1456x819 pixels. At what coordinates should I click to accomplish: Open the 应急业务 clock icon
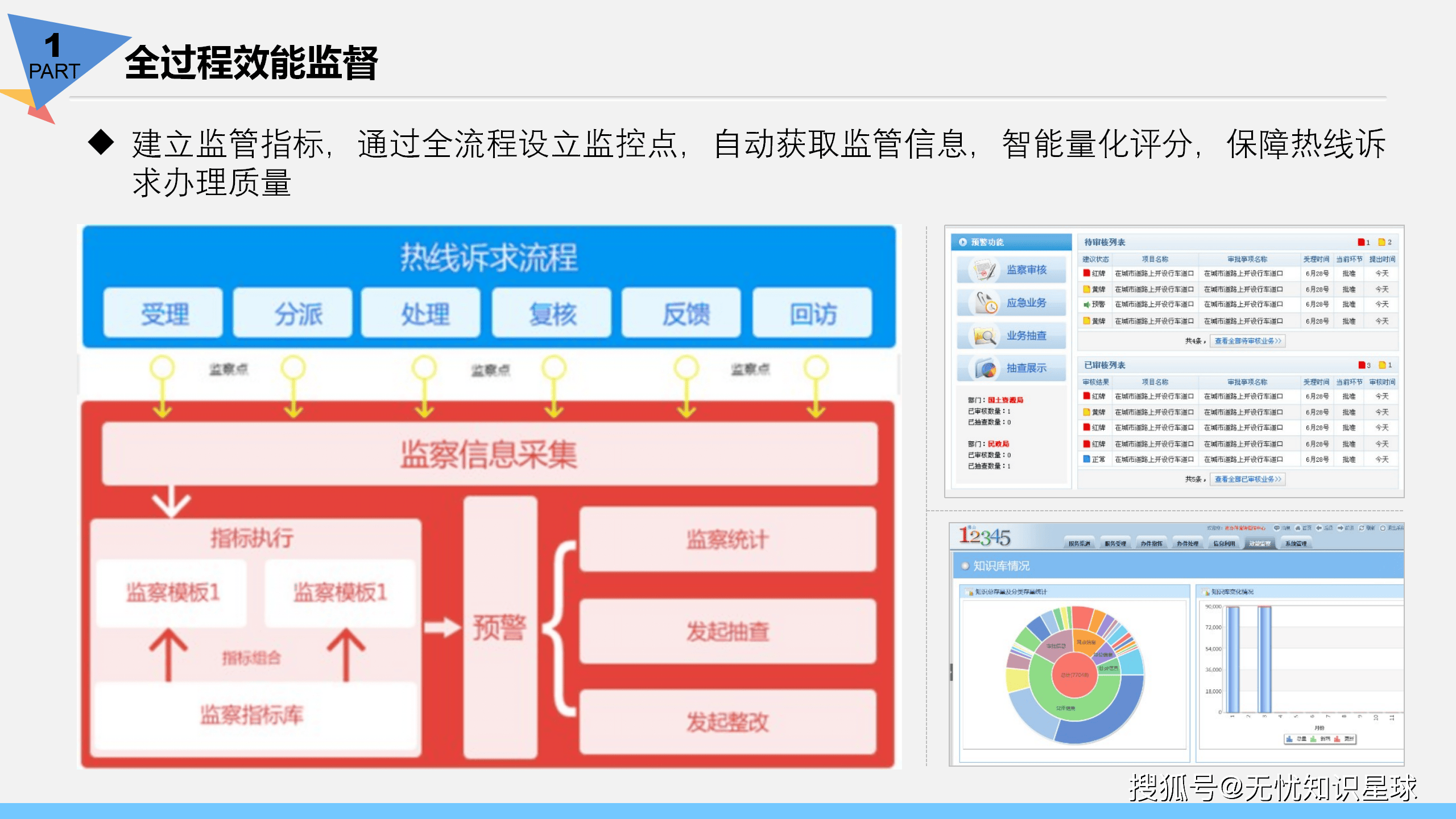click(986, 303)
